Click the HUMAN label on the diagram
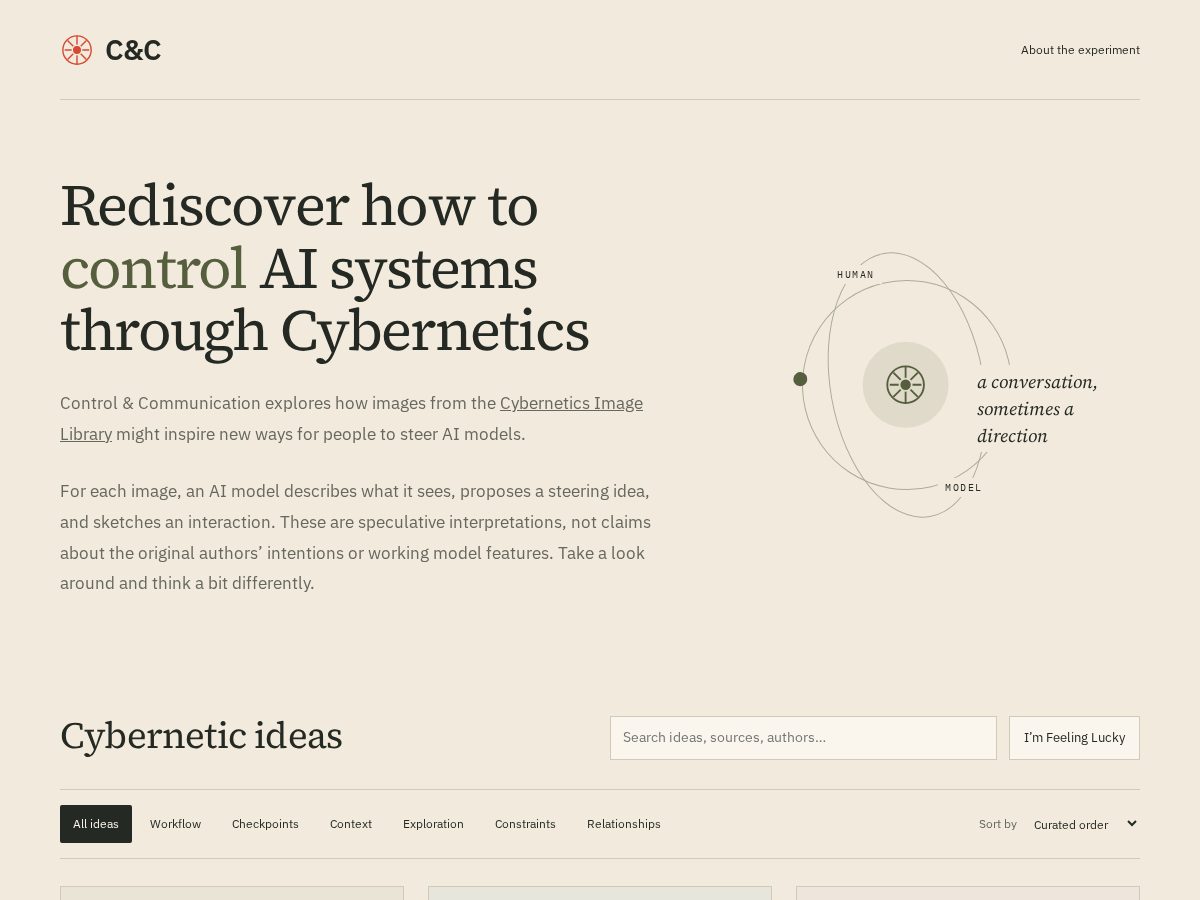The image size is (1200, 900). [855, 275]
